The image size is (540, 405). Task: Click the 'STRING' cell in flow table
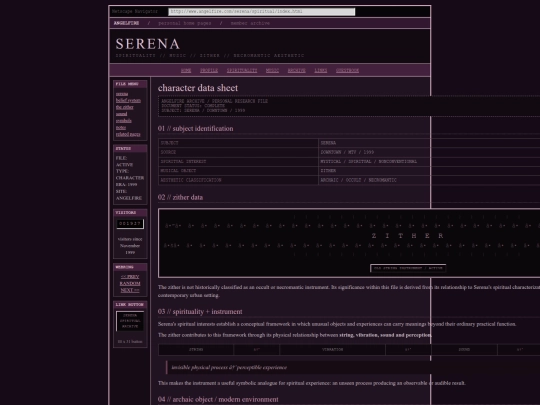click(196, 350)
